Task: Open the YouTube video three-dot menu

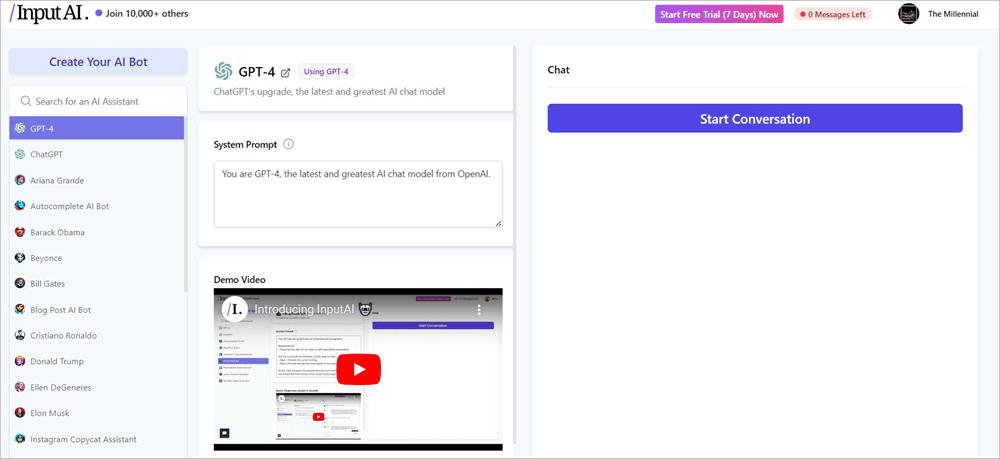Action: point(479,310)
